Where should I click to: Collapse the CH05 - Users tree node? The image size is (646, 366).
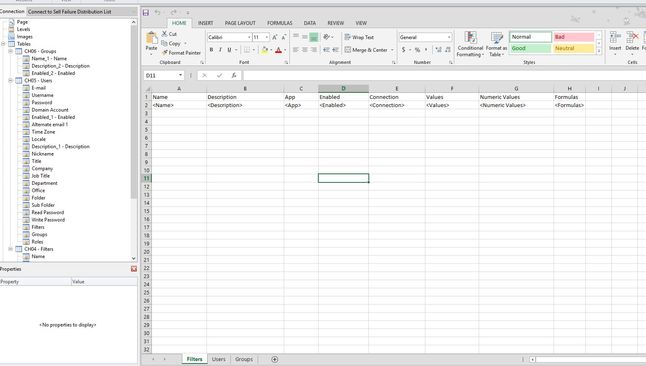[x=11, y=80]
